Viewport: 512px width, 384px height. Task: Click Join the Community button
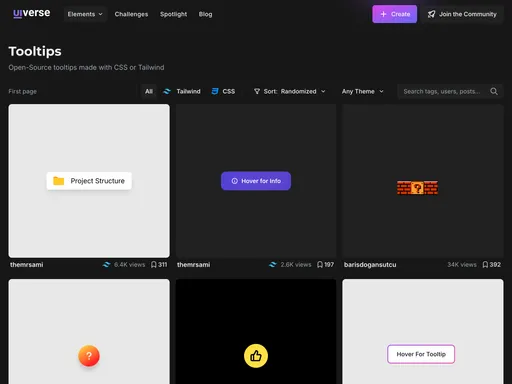(x=462, y=14)
